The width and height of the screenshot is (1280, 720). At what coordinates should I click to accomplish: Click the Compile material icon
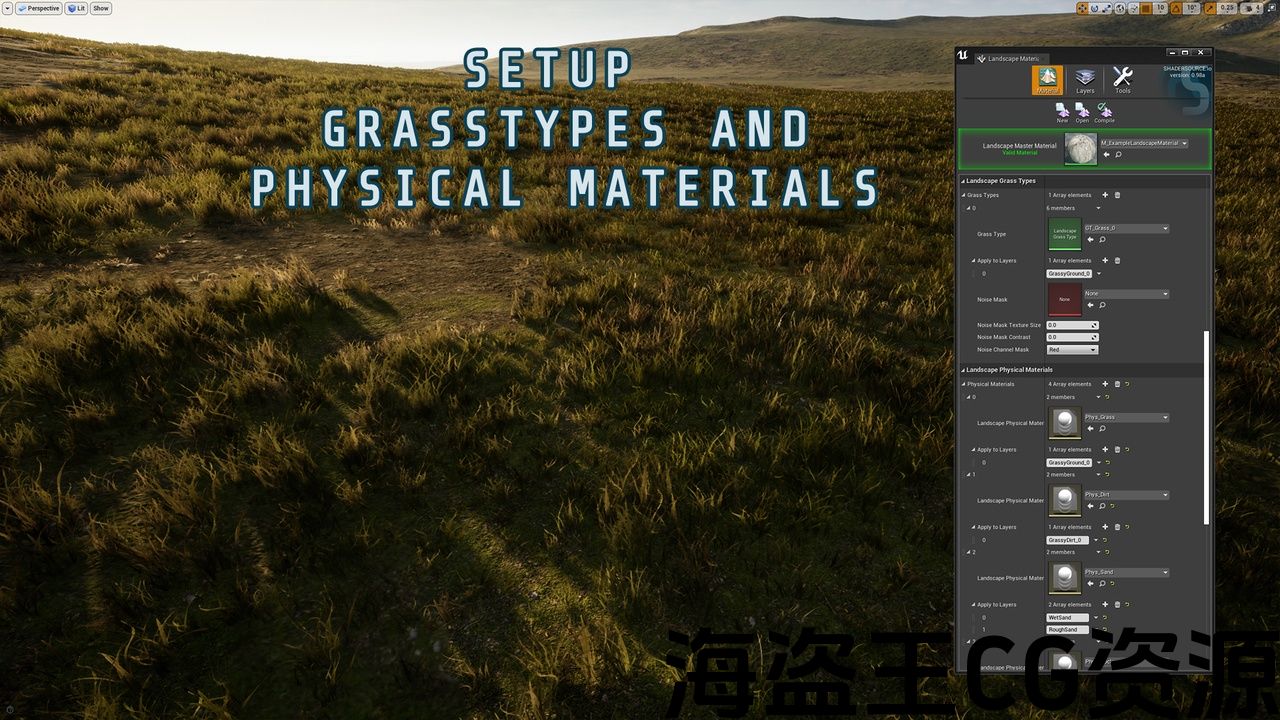pyautogui.click(x=1104, y=111)
